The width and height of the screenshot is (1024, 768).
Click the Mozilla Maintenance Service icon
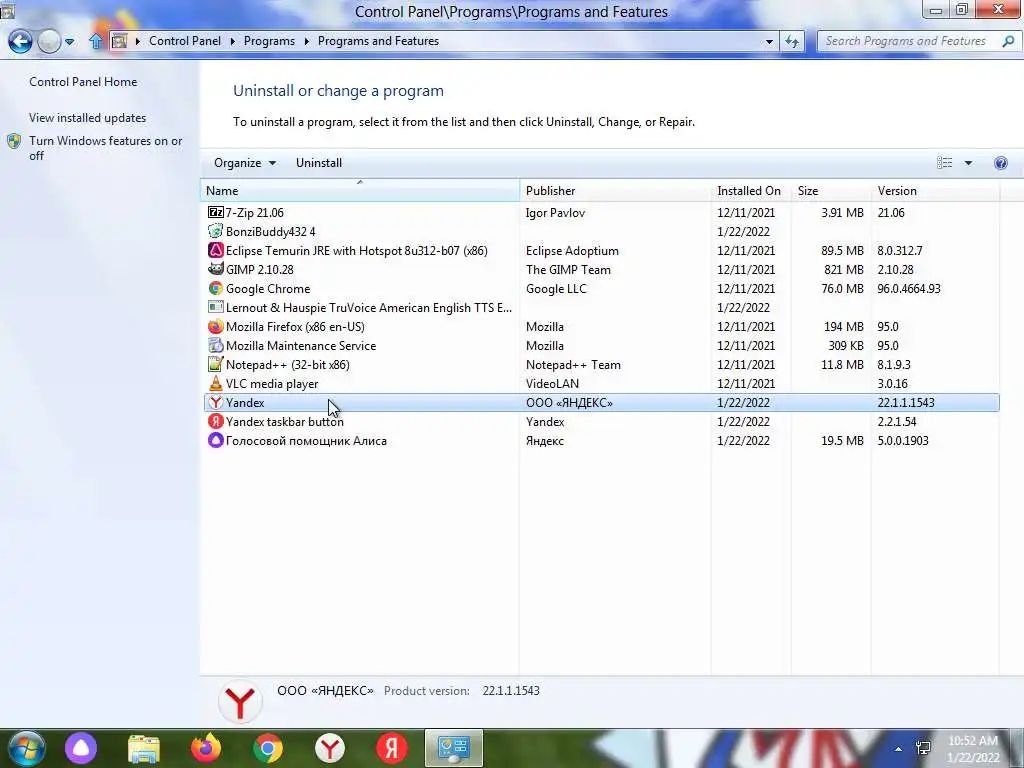[216, 345]
